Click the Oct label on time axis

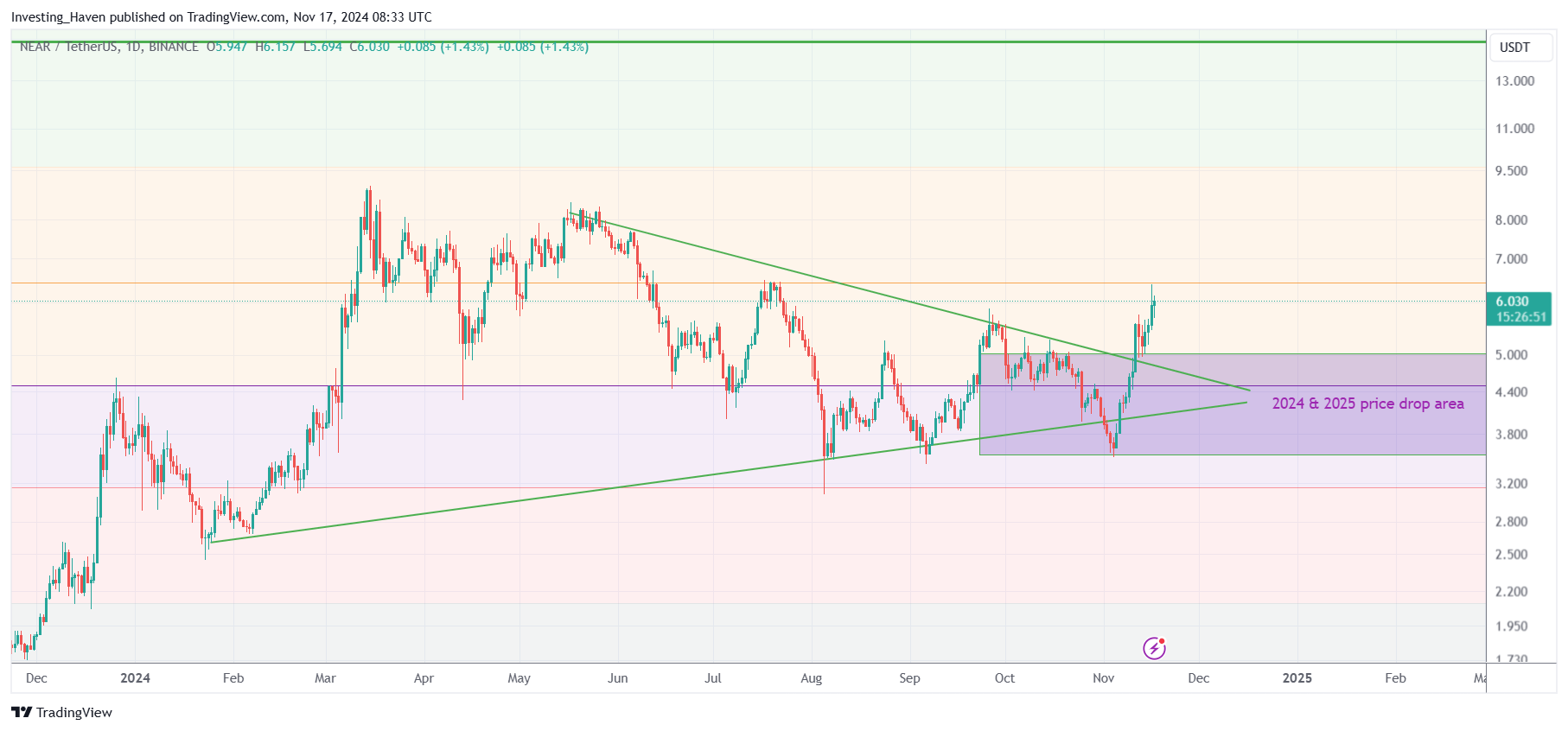click(1004, 678)
